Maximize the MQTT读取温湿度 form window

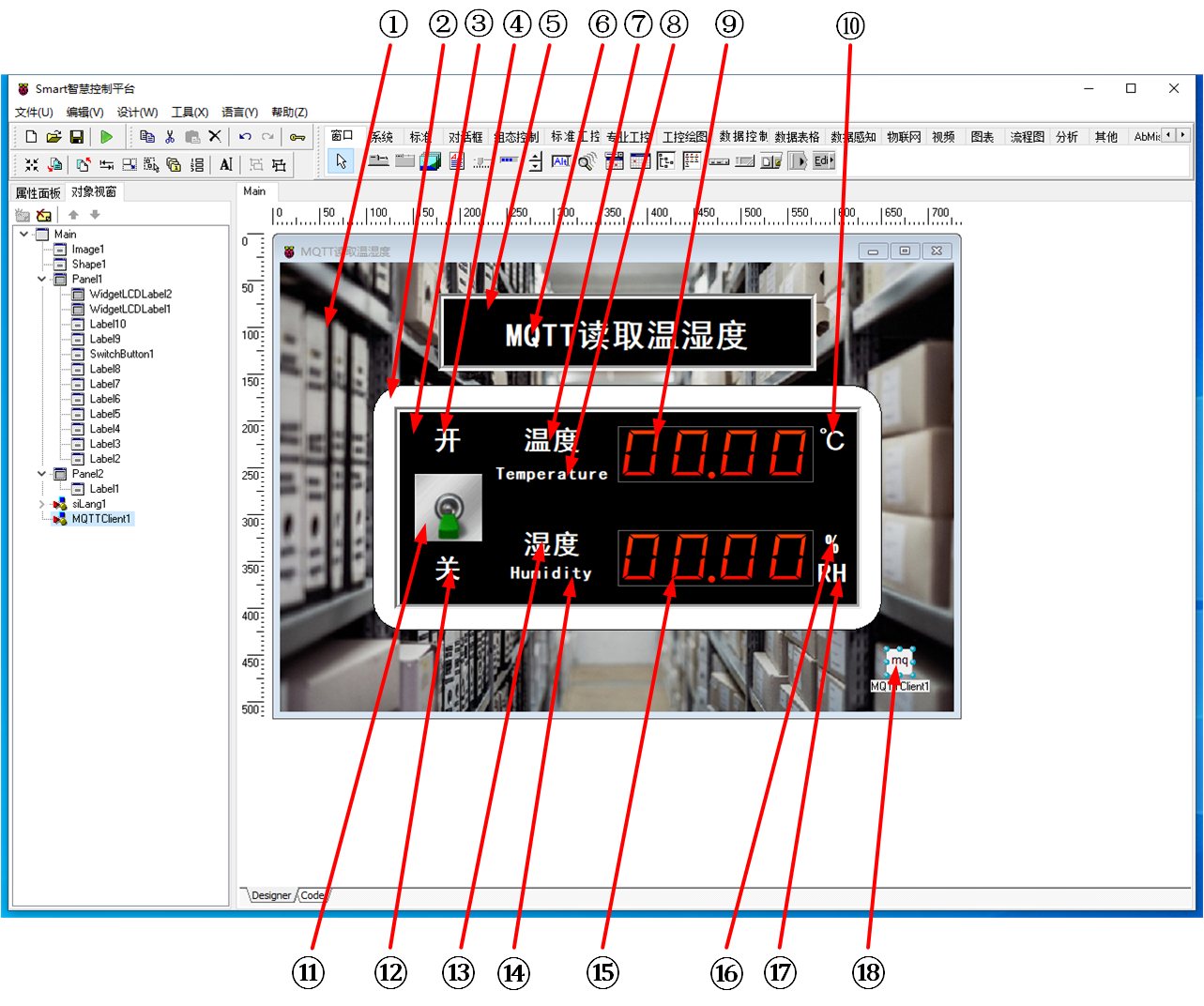[x=905, y=251]
